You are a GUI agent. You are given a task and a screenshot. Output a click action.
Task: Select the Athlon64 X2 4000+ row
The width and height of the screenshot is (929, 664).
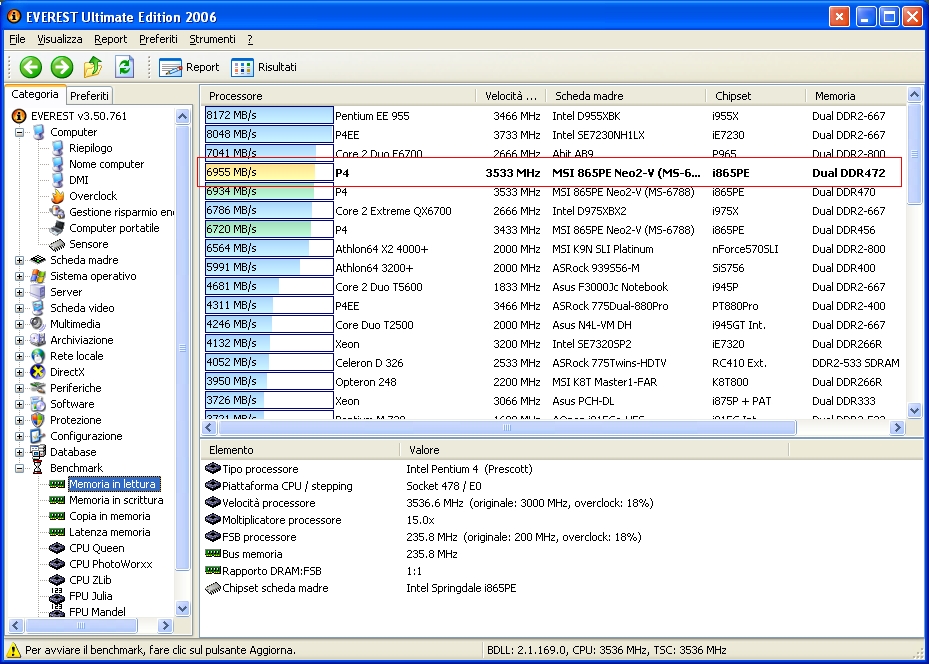point(555,249)
